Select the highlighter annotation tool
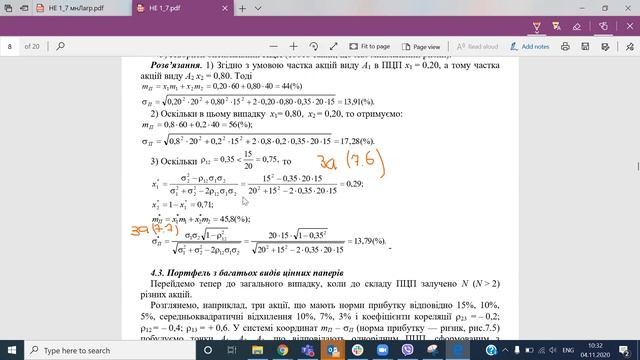Screen dimensions: 640x360 [x=556, y=27]
